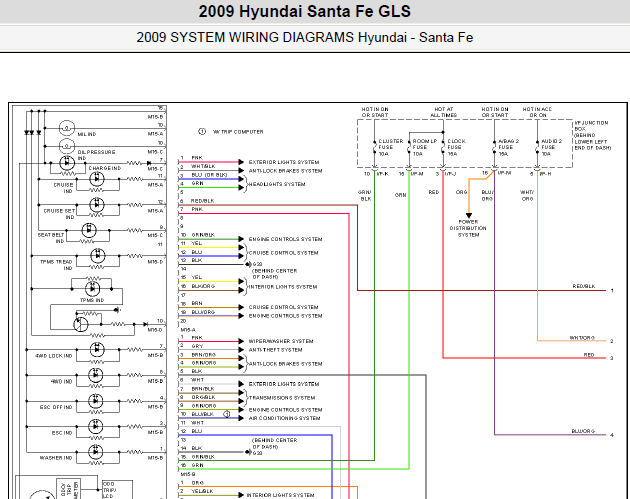
Task: Click the 'I/P JUNCTION BOX' description text
Action: pos(593,135)
